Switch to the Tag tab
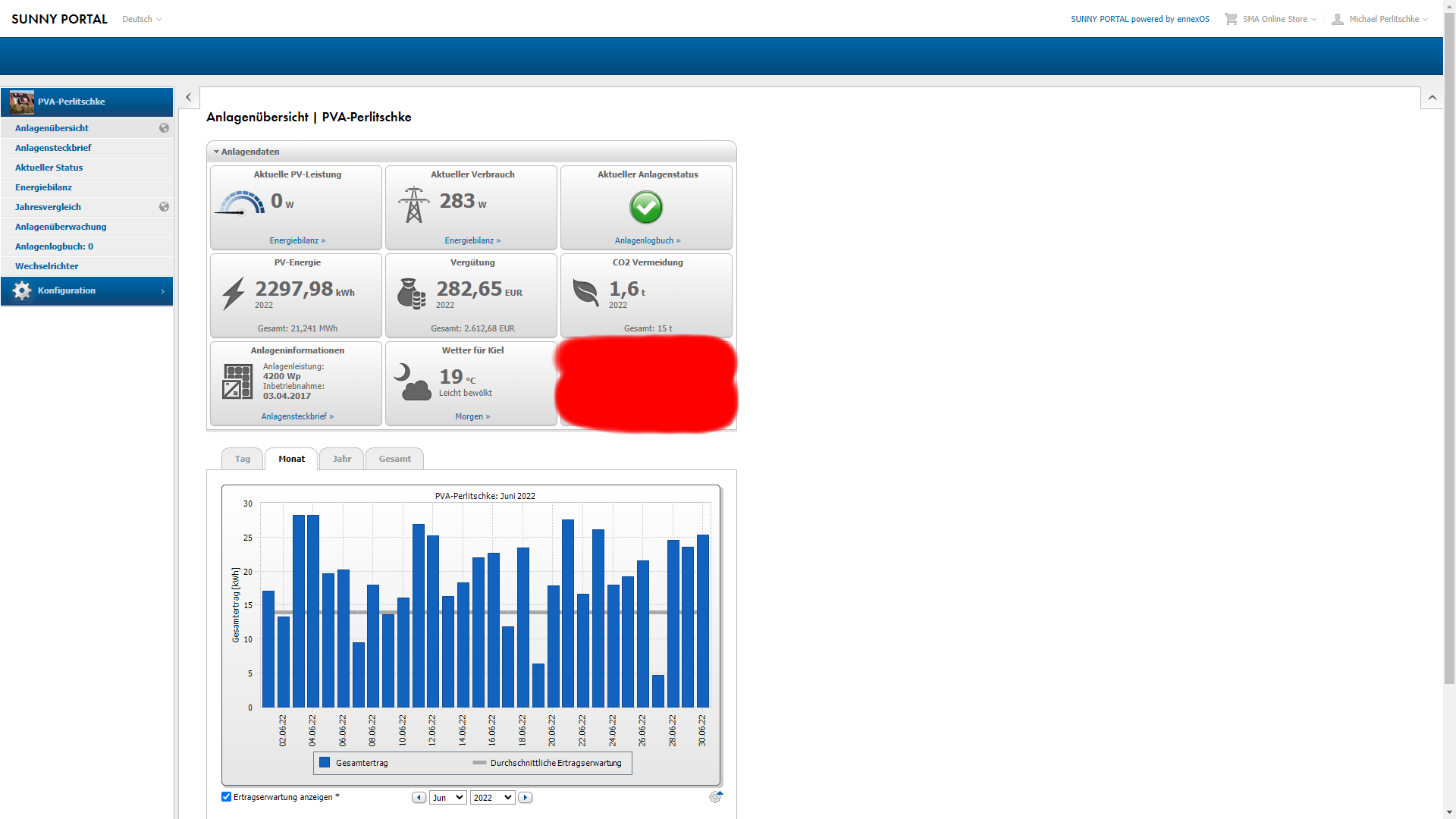Image resolution: width=1456 pixels, height=819 pixels. point(242,459)
